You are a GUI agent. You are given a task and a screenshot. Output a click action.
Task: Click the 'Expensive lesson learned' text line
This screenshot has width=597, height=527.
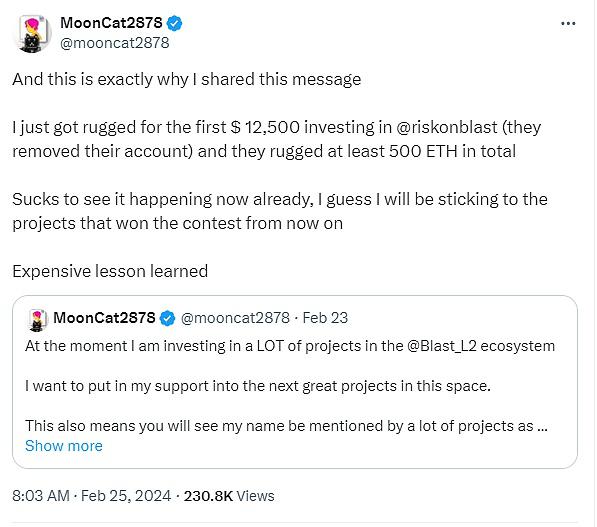pyautogui.click(x=110, y=271)
